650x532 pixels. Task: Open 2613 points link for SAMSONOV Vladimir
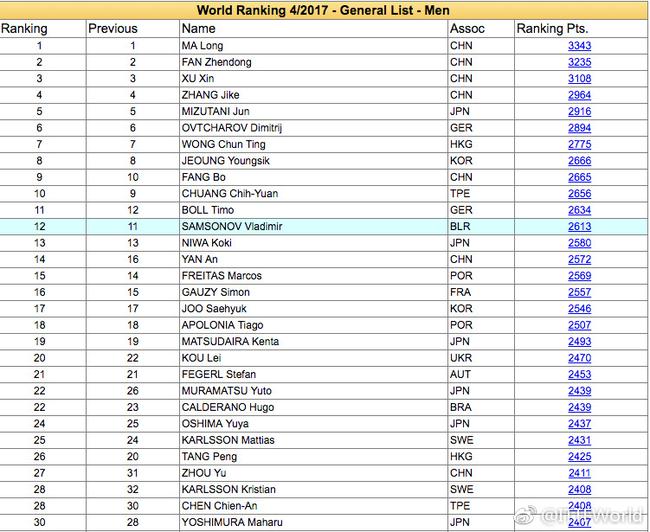click(579, 226)
